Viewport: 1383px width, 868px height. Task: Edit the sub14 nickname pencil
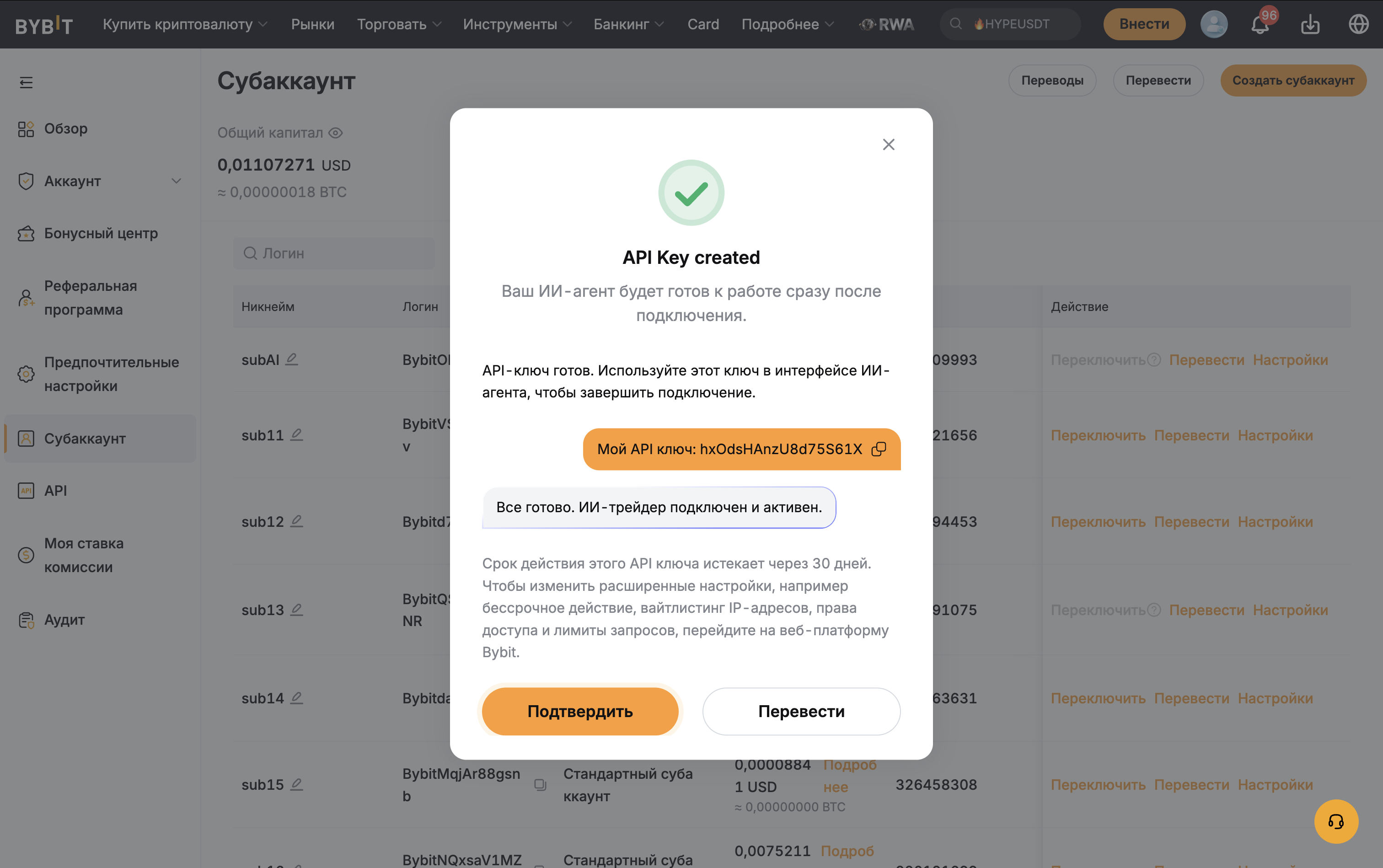click(296, 698)
